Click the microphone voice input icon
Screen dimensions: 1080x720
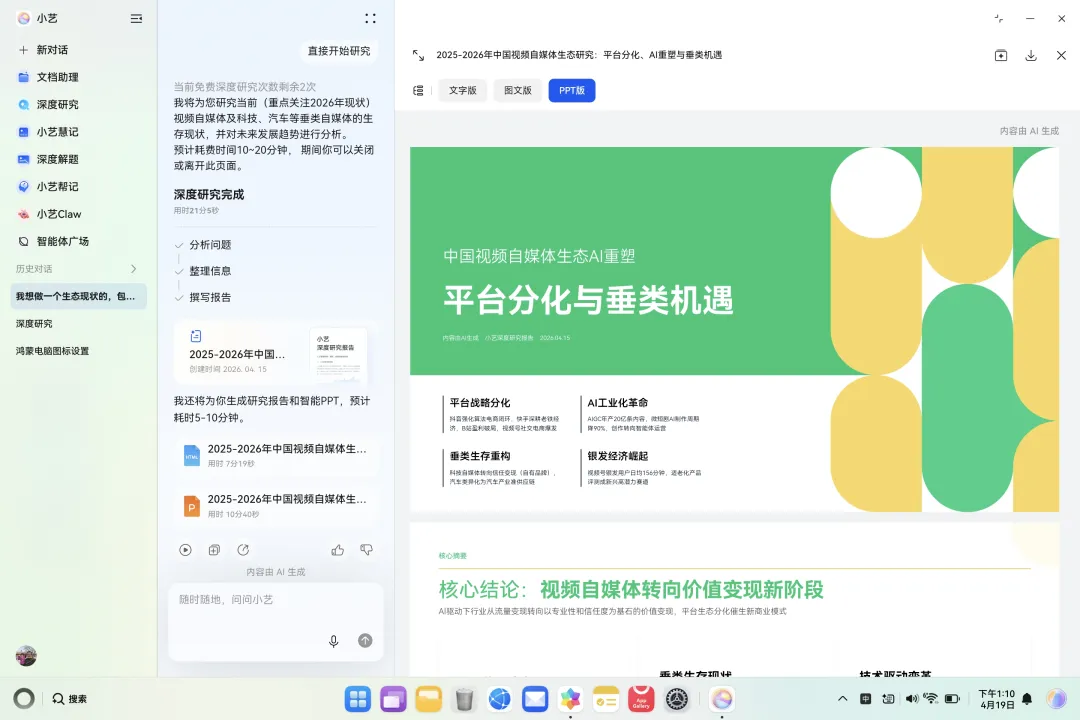[x=334, y=641]
